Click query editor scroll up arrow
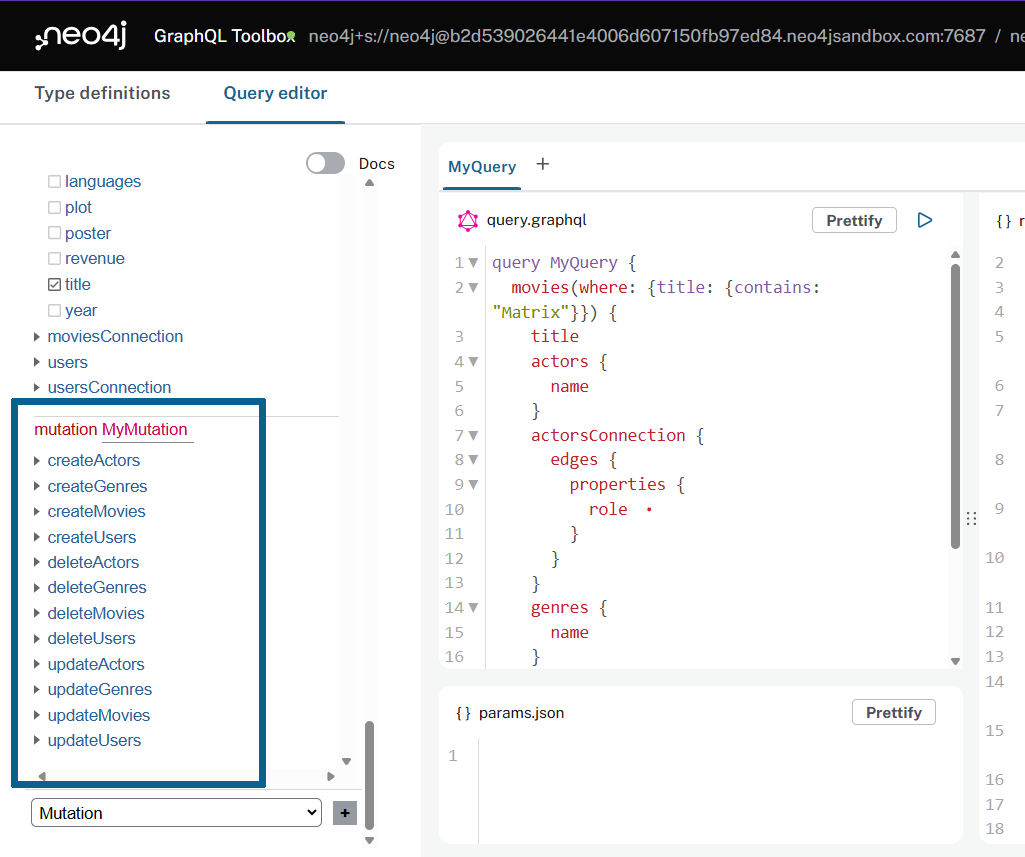Image resolution: width=1025 pixels, height=857 pixels. [x=955, y=254]
